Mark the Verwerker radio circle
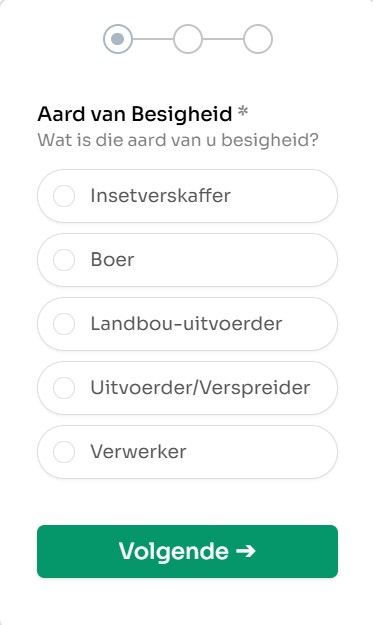This screenshot has width=373, height=625. pyautogui.click(x=64, y=452)
